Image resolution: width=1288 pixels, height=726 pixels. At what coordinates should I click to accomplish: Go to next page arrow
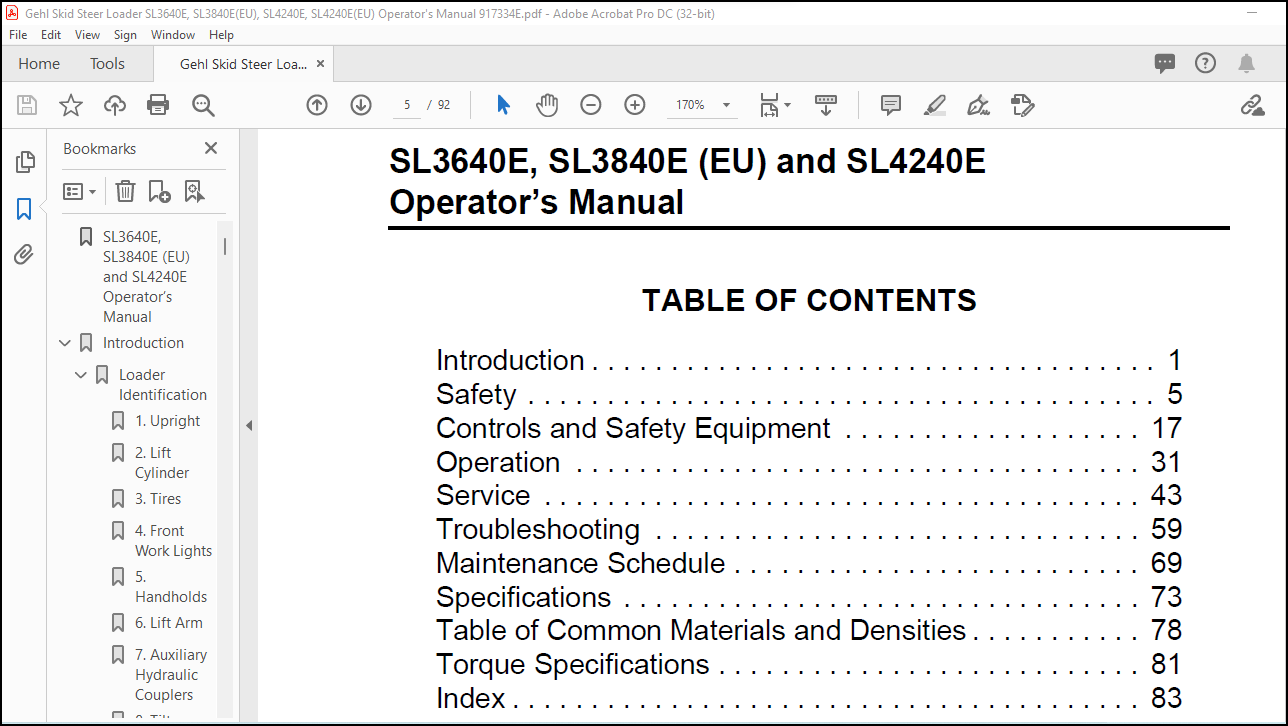(361, 105)
